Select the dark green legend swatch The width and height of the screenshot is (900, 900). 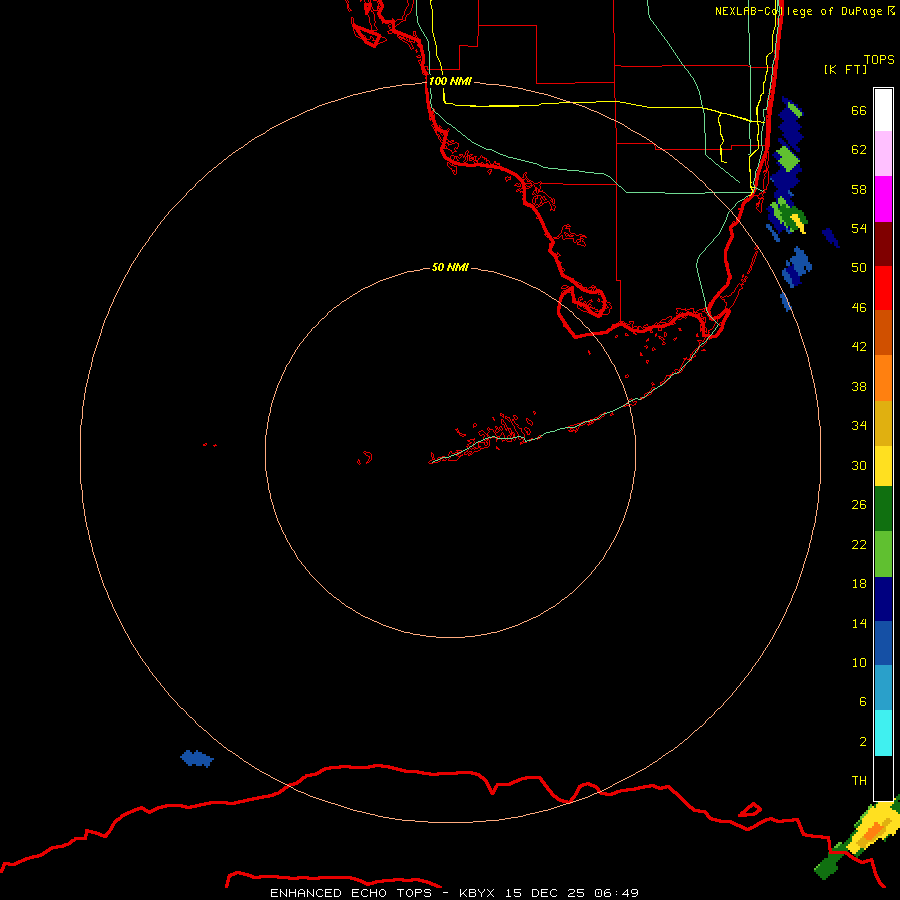[883, 509]
